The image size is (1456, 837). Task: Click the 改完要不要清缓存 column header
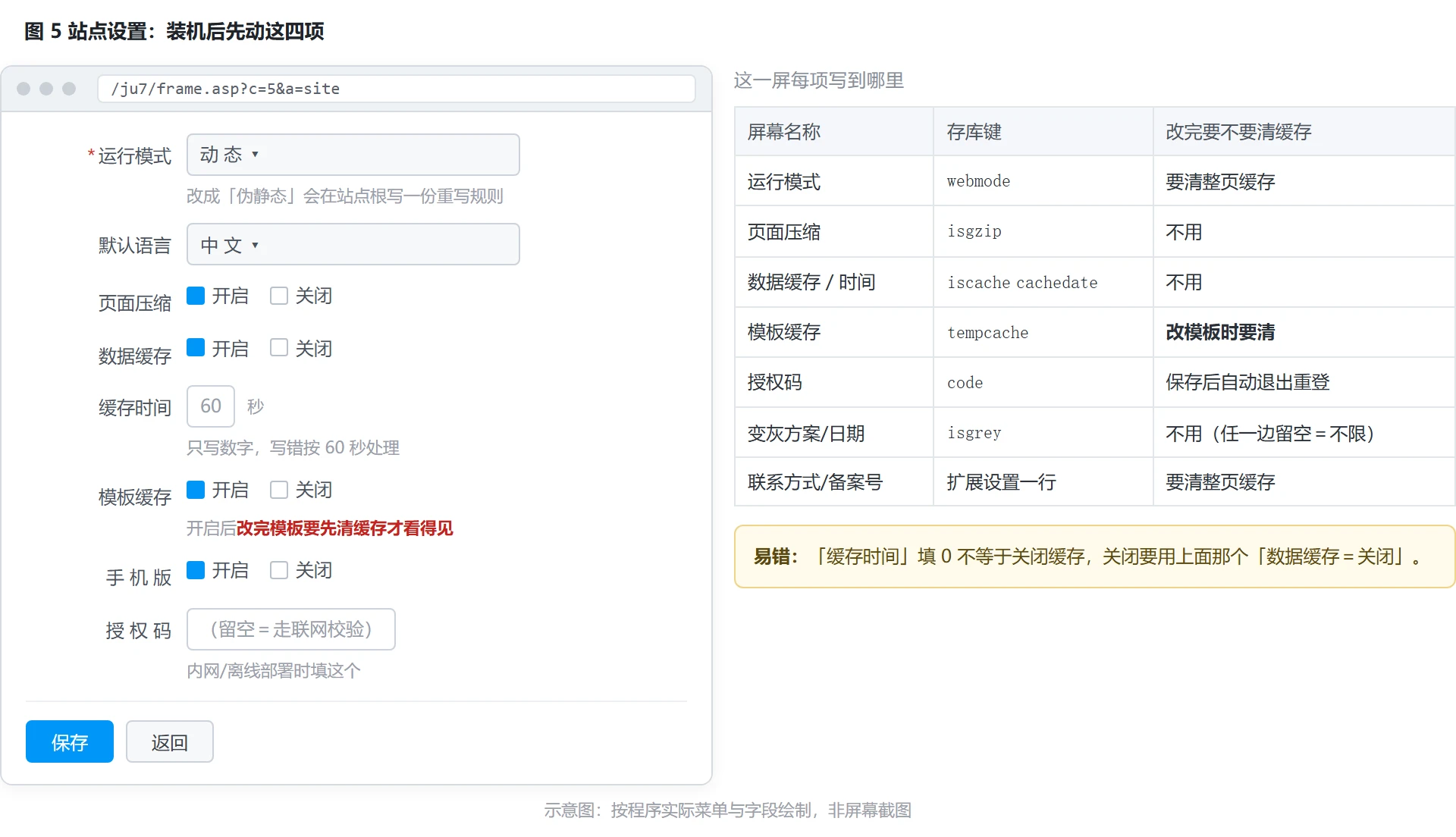[1304, 132]
